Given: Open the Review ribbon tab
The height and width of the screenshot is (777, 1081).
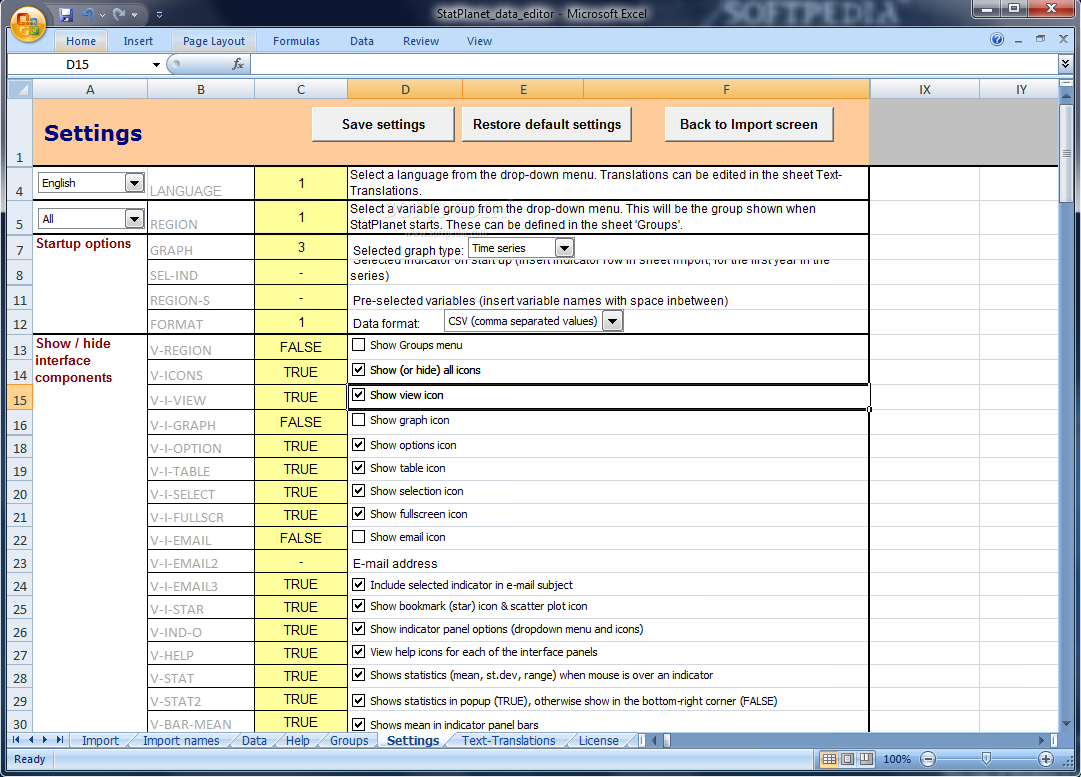Looking at the screenshot, I should (421, 41).
